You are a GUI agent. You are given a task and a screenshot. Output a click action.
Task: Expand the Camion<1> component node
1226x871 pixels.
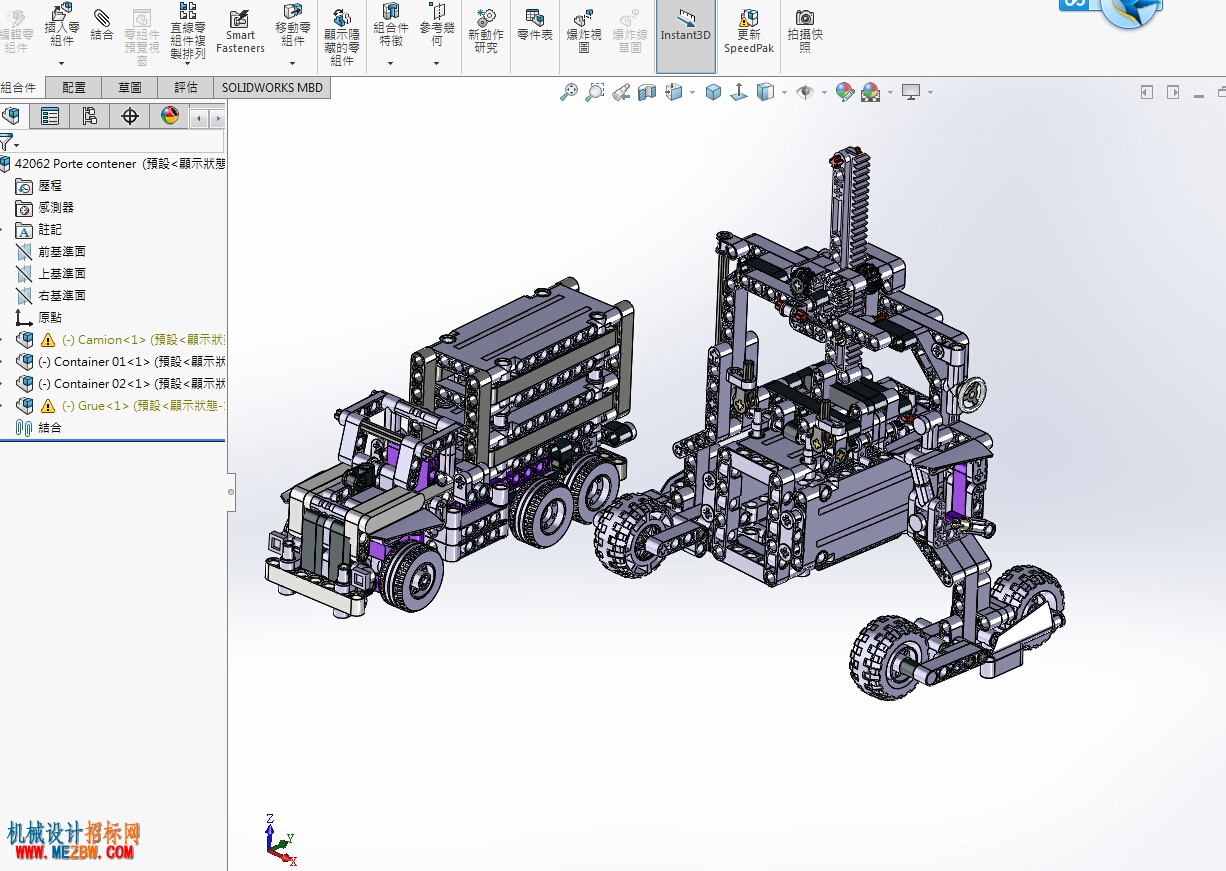click(x=2, y=340)
